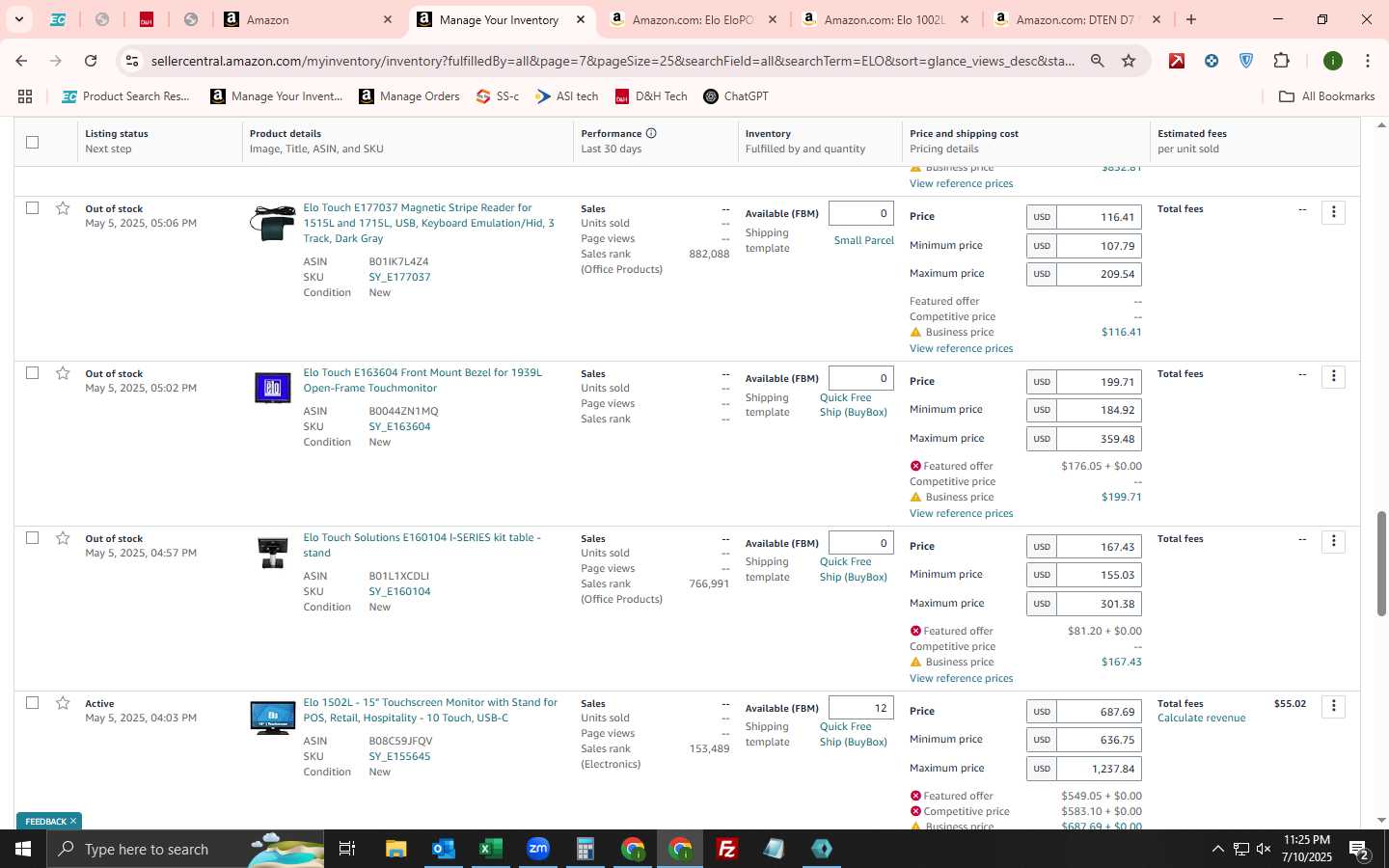Image resolution: width=1389 pixels, height=868 pixels.
Task: Open a new browser tab
Action: click(x=1191, y=19)
